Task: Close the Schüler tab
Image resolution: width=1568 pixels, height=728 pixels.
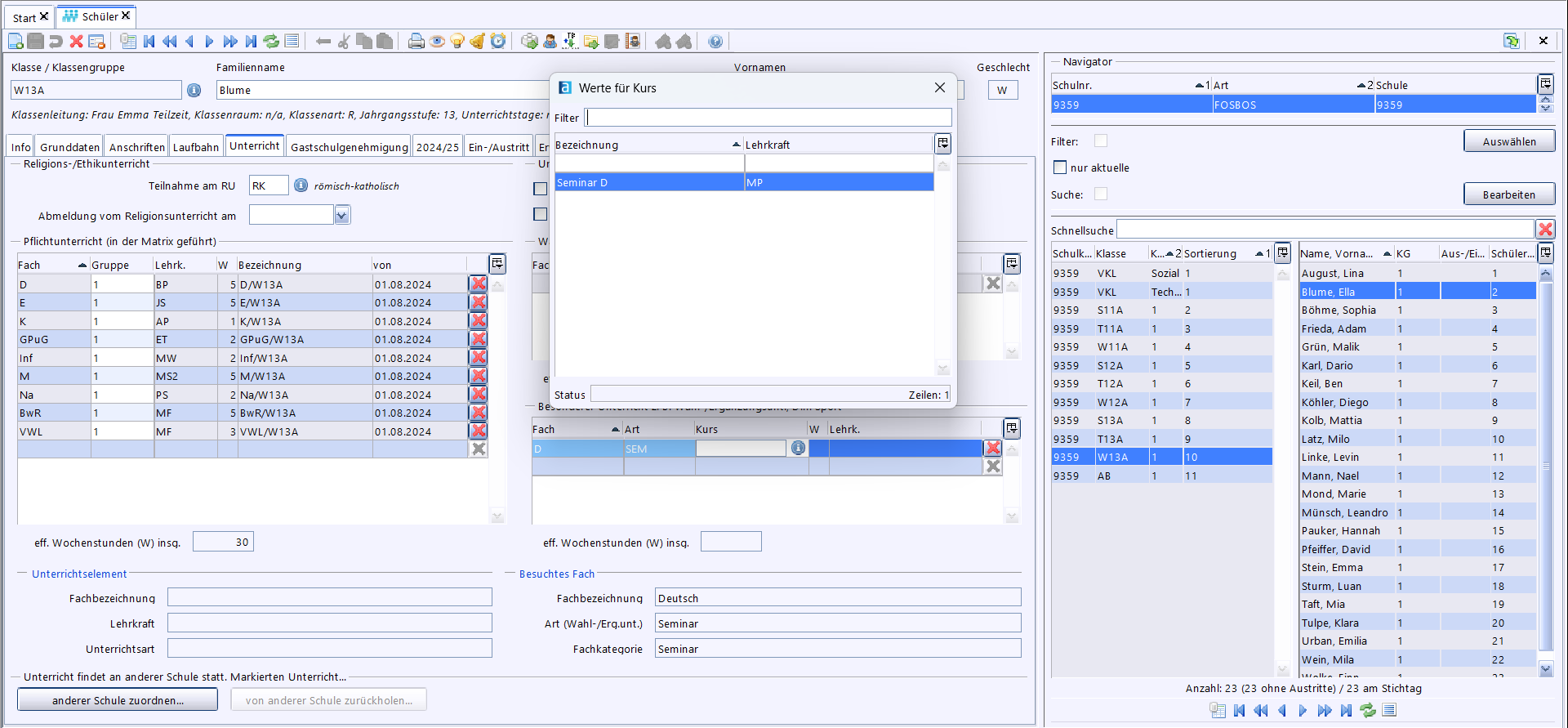Action: click(x=126, y=16)
